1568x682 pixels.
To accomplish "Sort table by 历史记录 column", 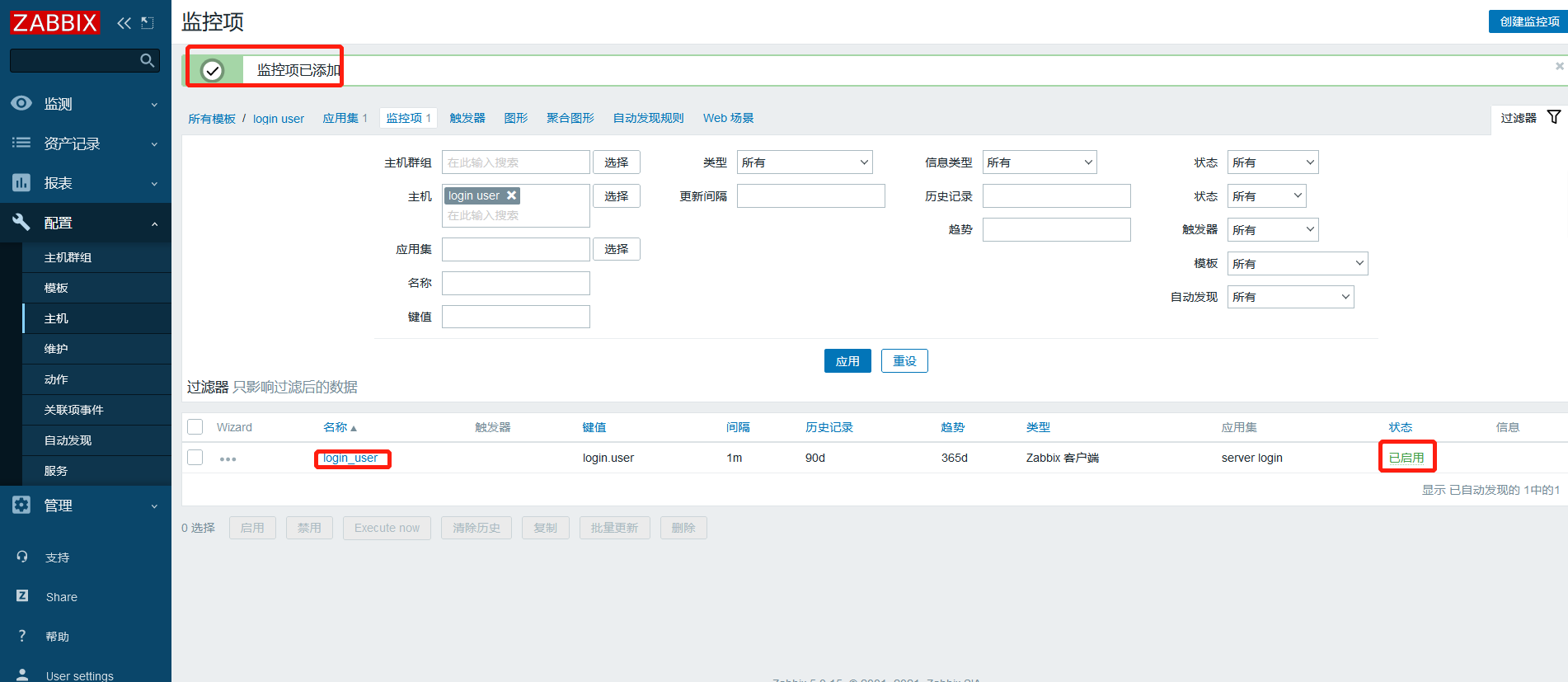I will point(829,427).
